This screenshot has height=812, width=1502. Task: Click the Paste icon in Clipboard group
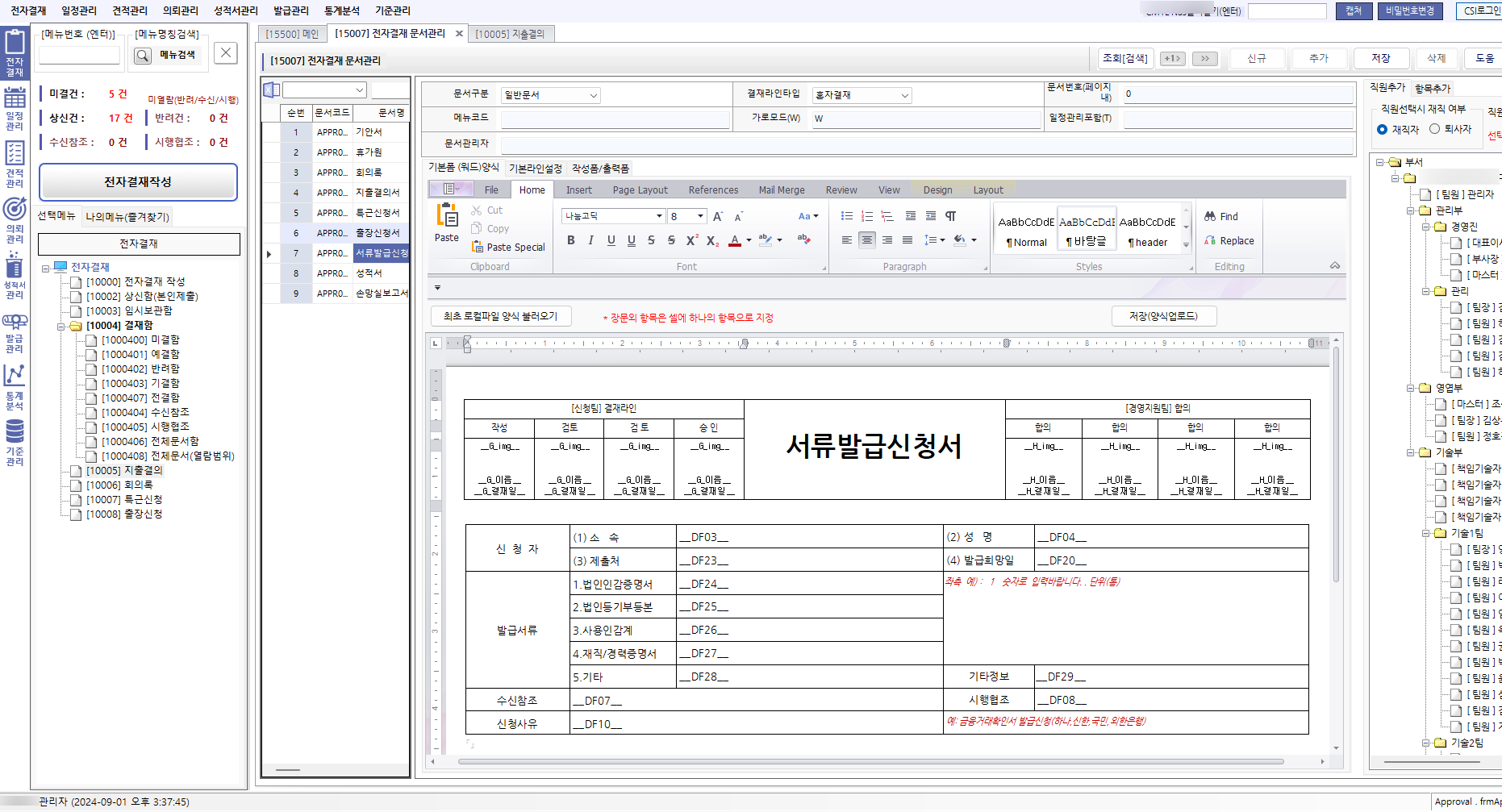pyautogui.click(x=446, y=223)
